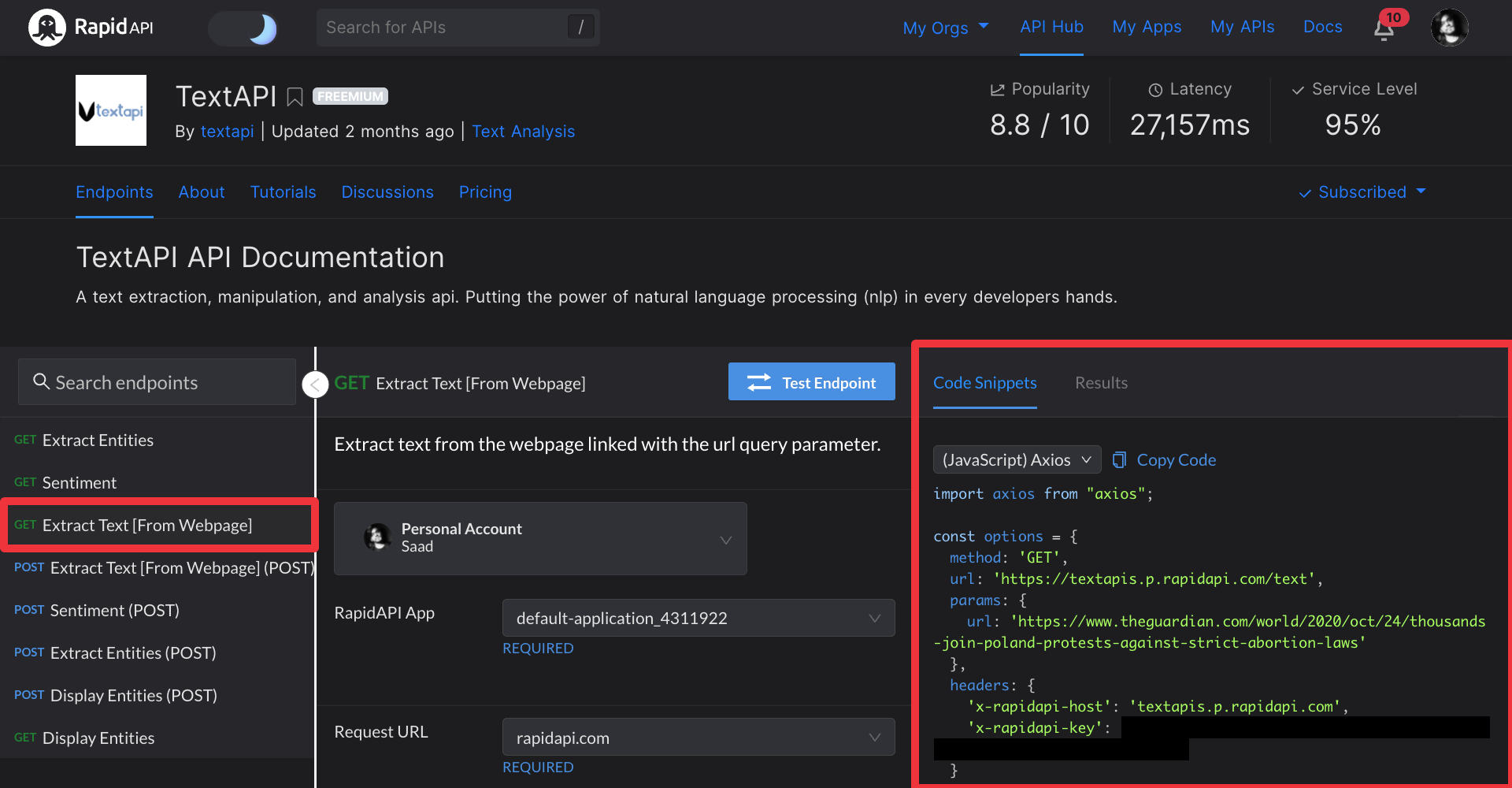Screen dimensions: 1512x788
Task: Click the Test Endpoint button
Action: [811, 382]
